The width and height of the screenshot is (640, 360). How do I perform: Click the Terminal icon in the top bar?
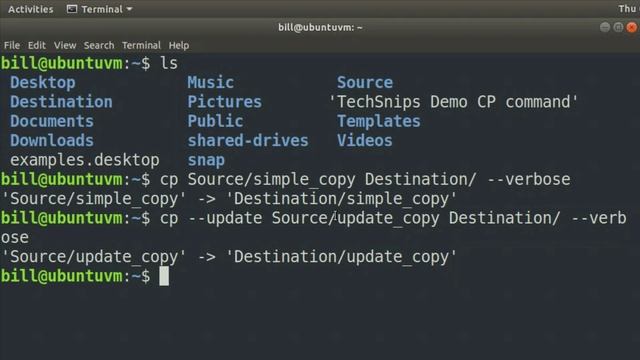tap(72, 9)
